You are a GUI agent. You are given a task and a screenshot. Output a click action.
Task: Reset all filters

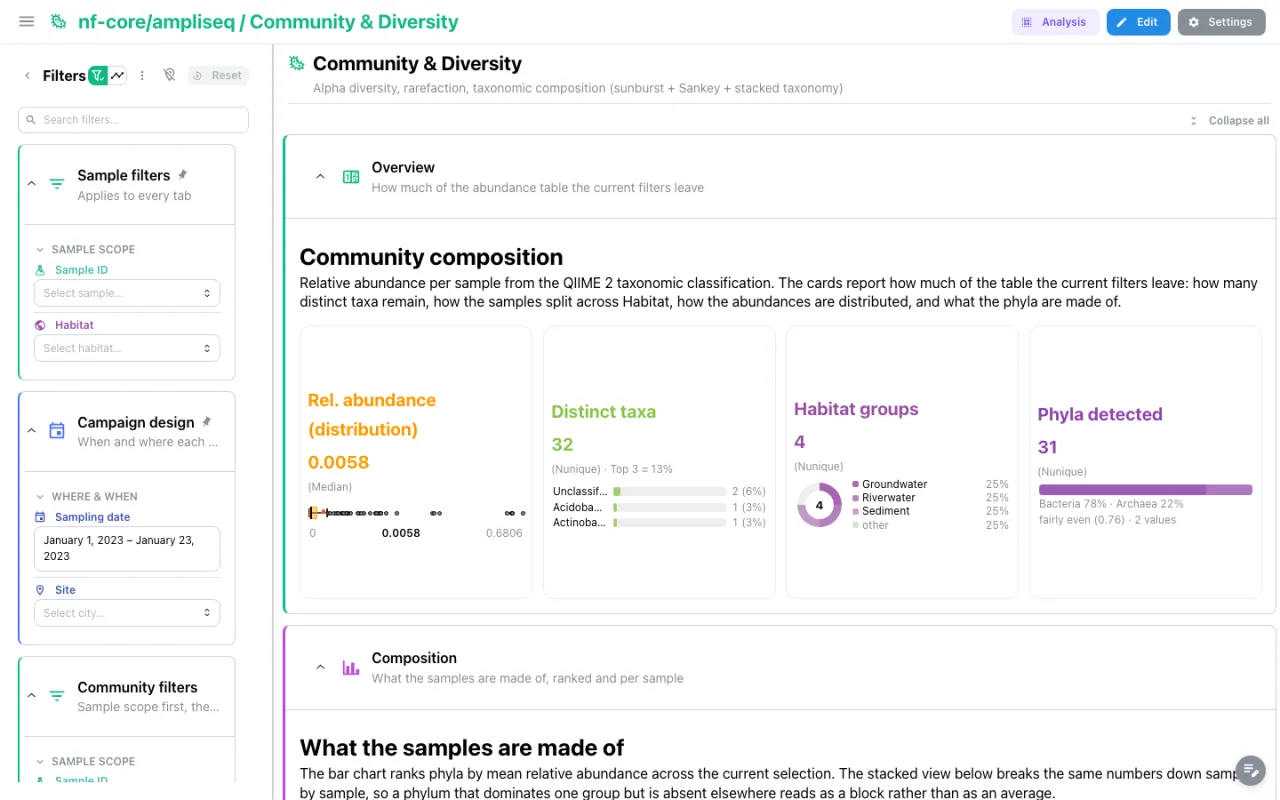coord(217,75)
